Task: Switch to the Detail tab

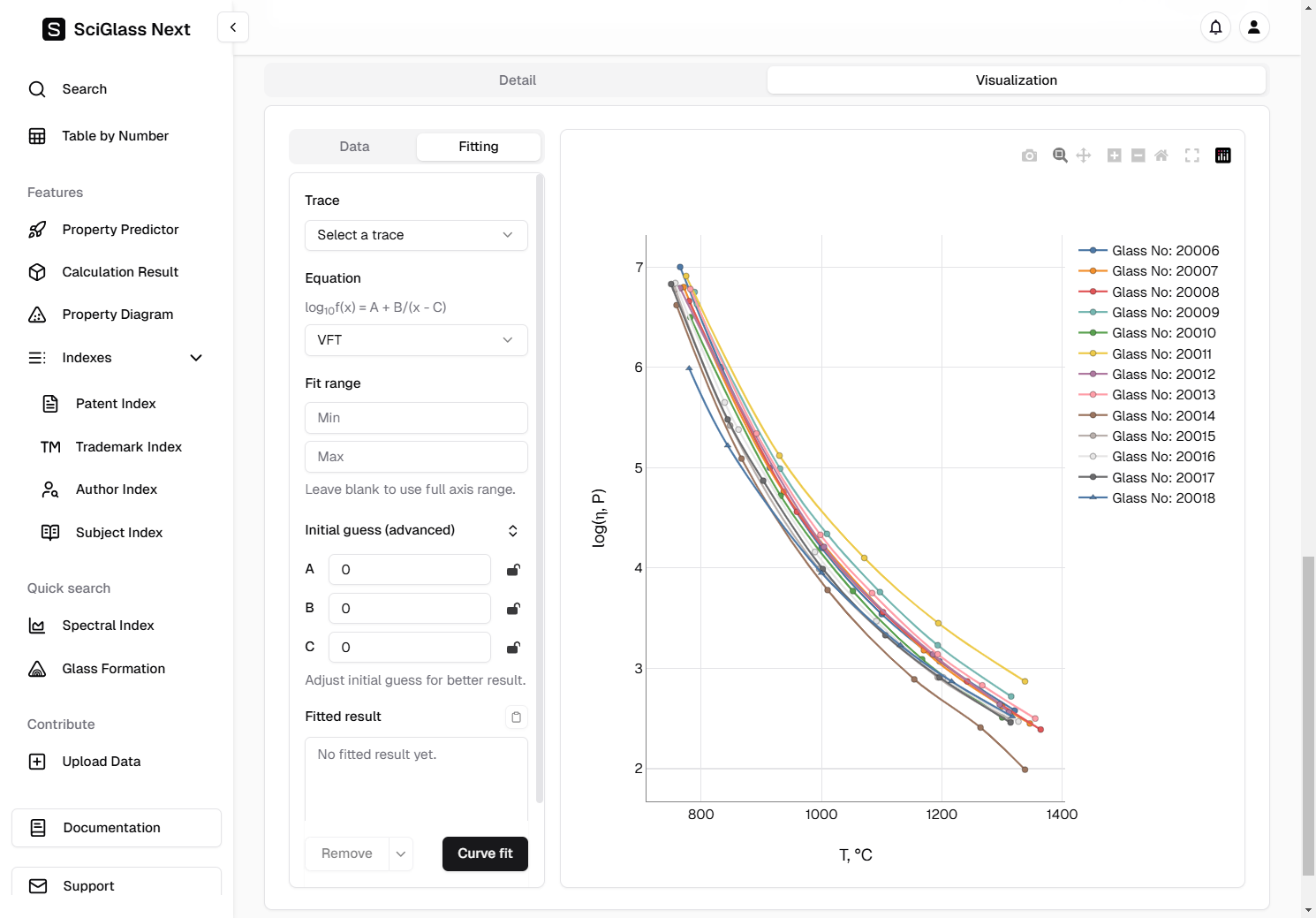Action: [517, 80]
